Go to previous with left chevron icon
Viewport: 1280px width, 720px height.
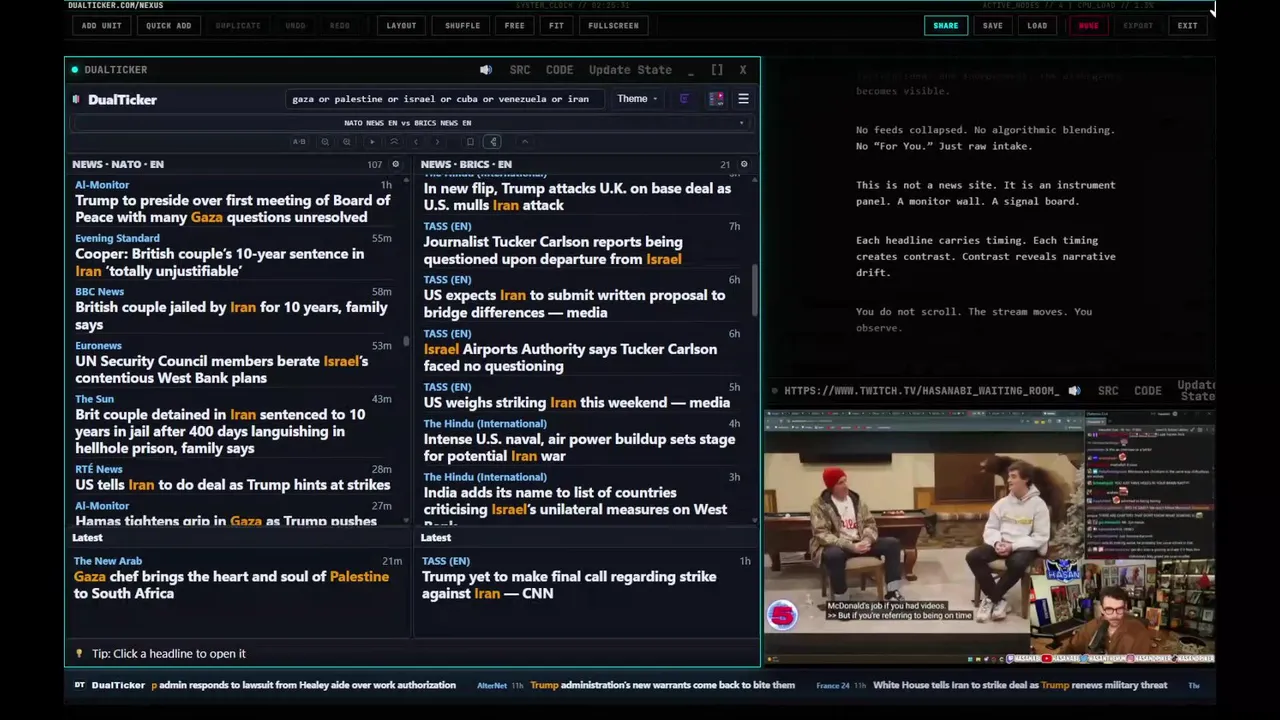coord(416,142)
